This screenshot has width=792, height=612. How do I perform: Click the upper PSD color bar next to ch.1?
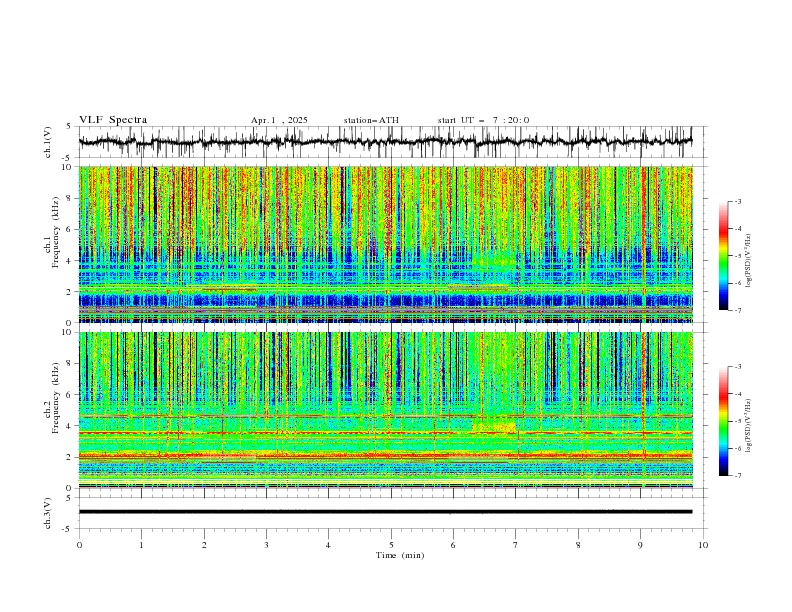click(723, 255)
